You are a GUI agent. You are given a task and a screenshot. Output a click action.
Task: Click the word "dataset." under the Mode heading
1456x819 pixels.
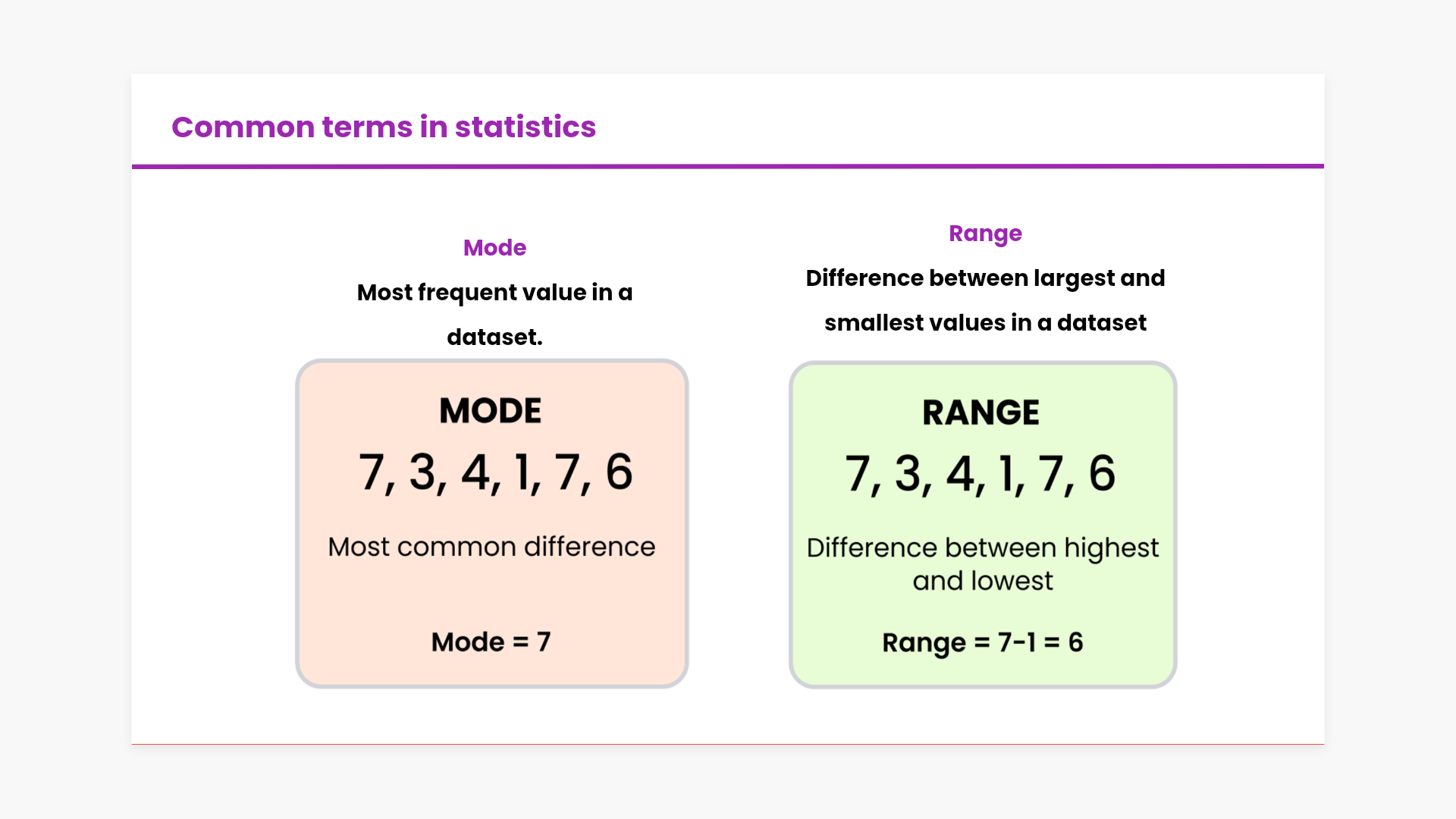click(x=494, y=337)
